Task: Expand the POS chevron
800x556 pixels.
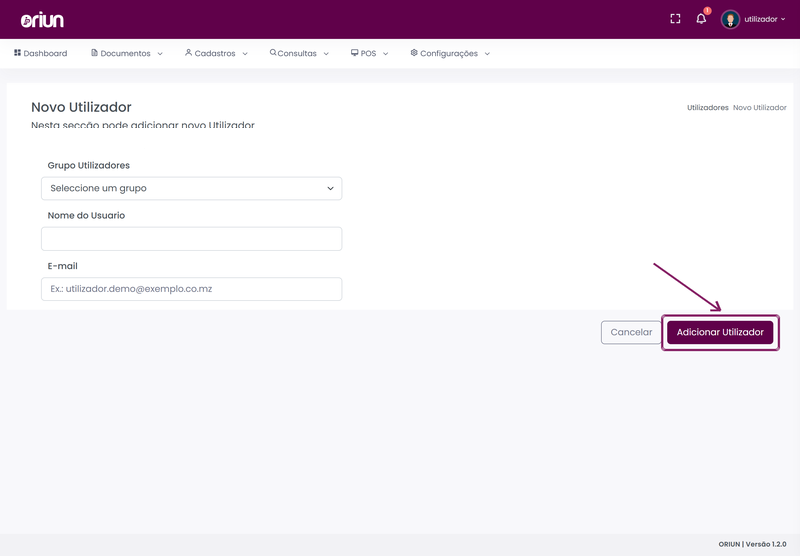Action: click(386, 54)
